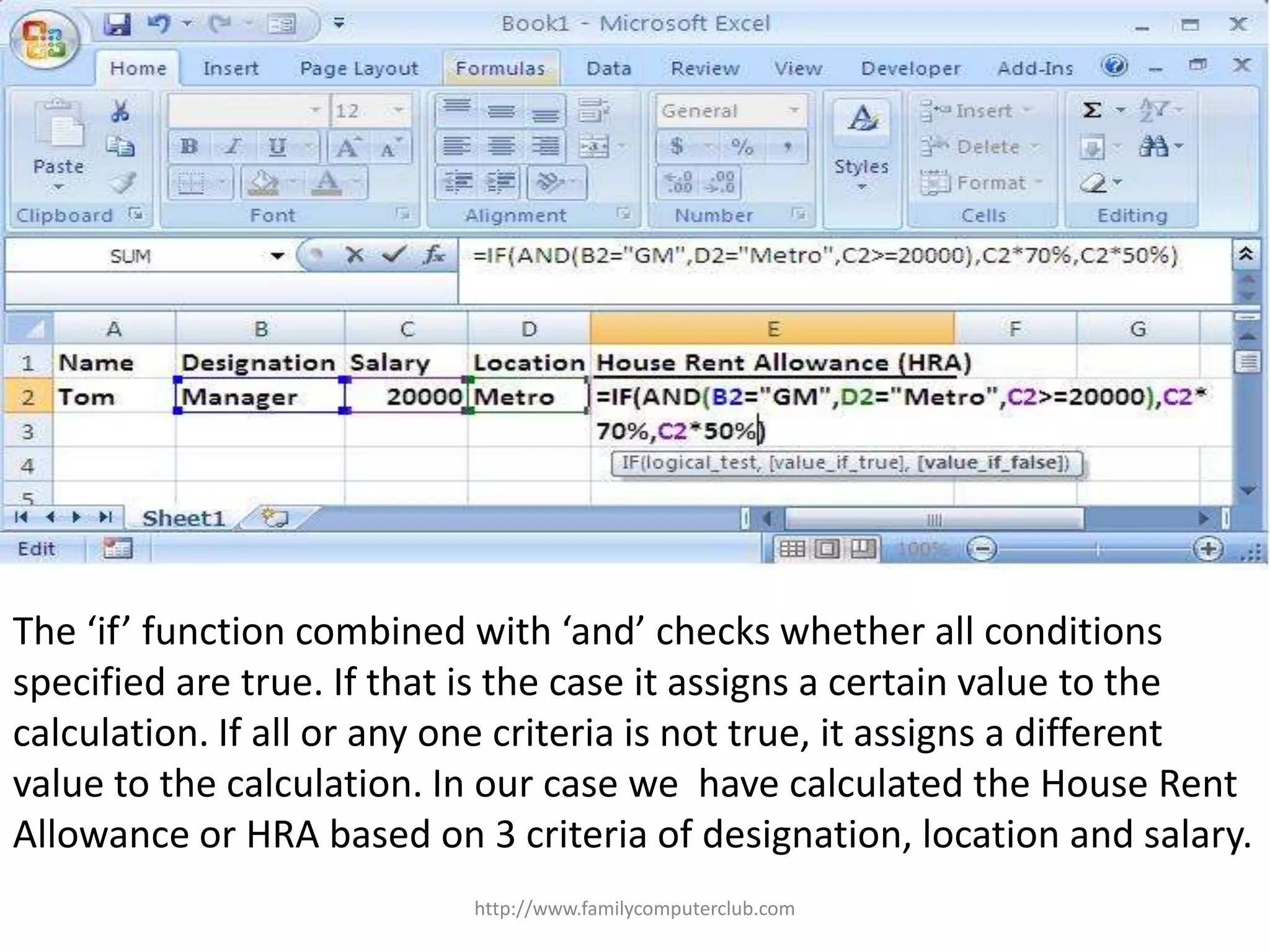1270x952 pixels.
Task: Open the General number format dropdown
Action: (794, 111)
